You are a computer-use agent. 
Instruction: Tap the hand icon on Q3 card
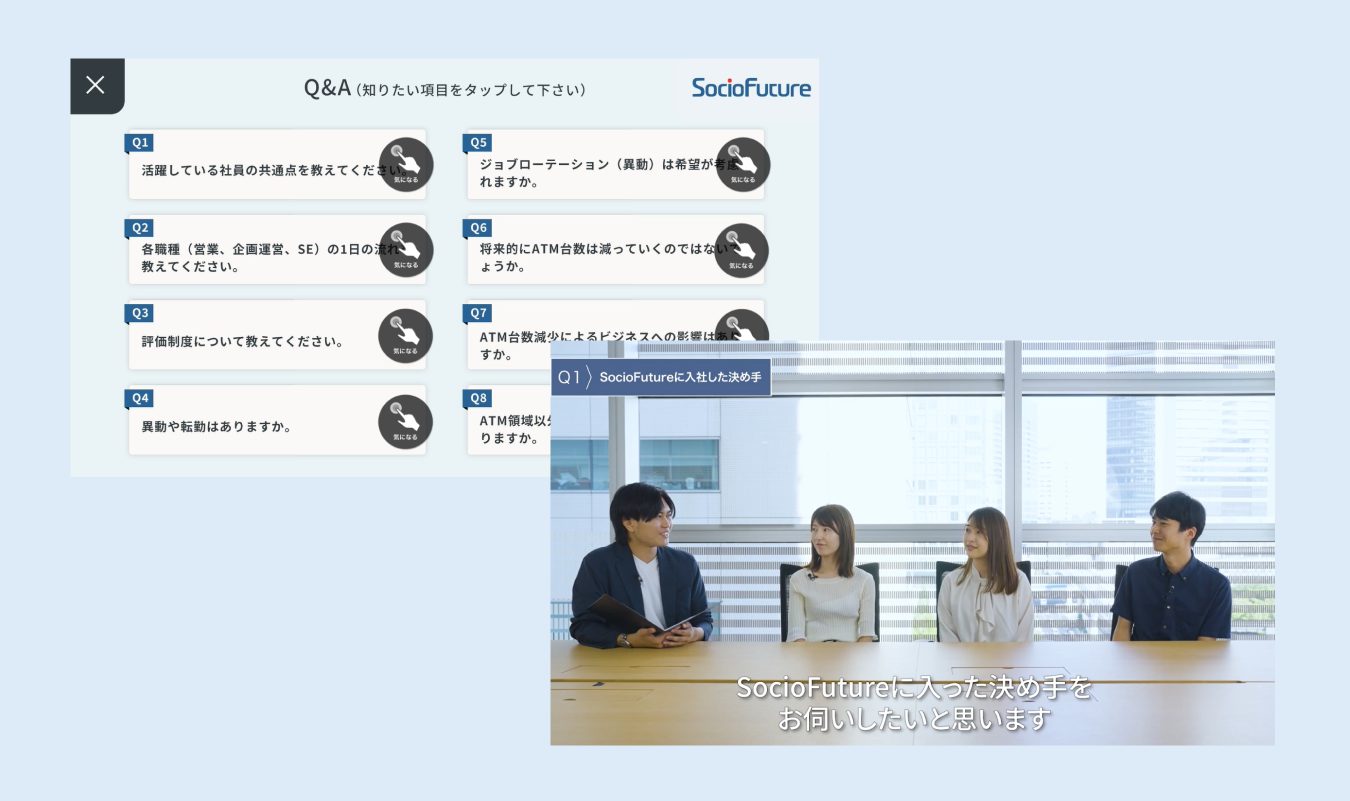406,336
